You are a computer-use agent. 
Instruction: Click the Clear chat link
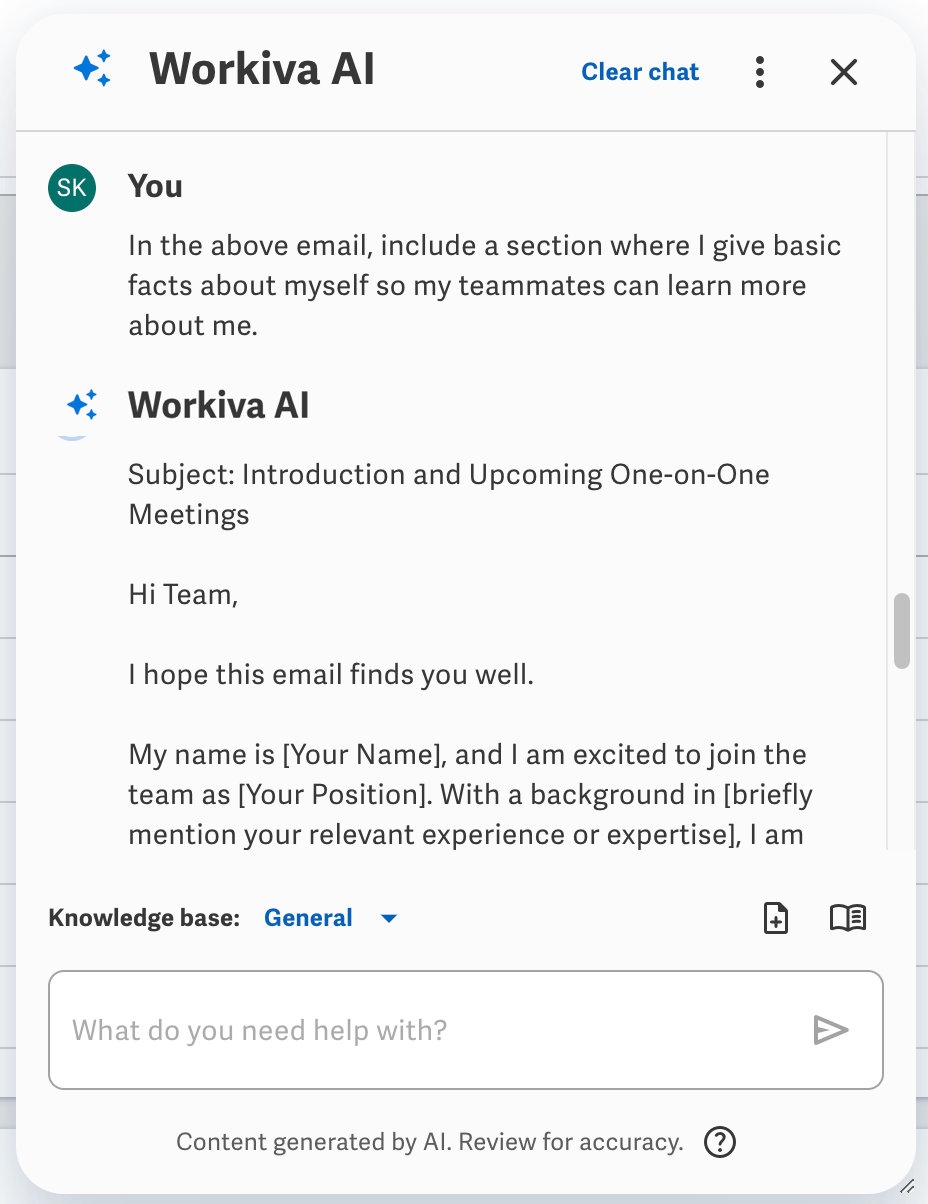click(x=640, y=72)
